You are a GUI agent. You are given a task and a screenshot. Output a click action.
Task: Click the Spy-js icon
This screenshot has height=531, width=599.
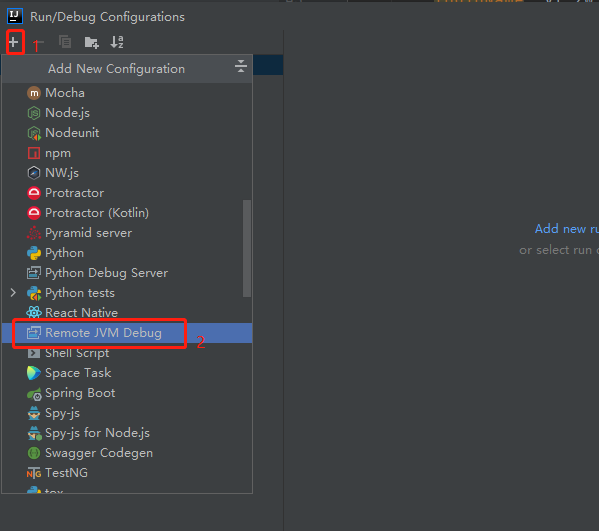(34, 413)
